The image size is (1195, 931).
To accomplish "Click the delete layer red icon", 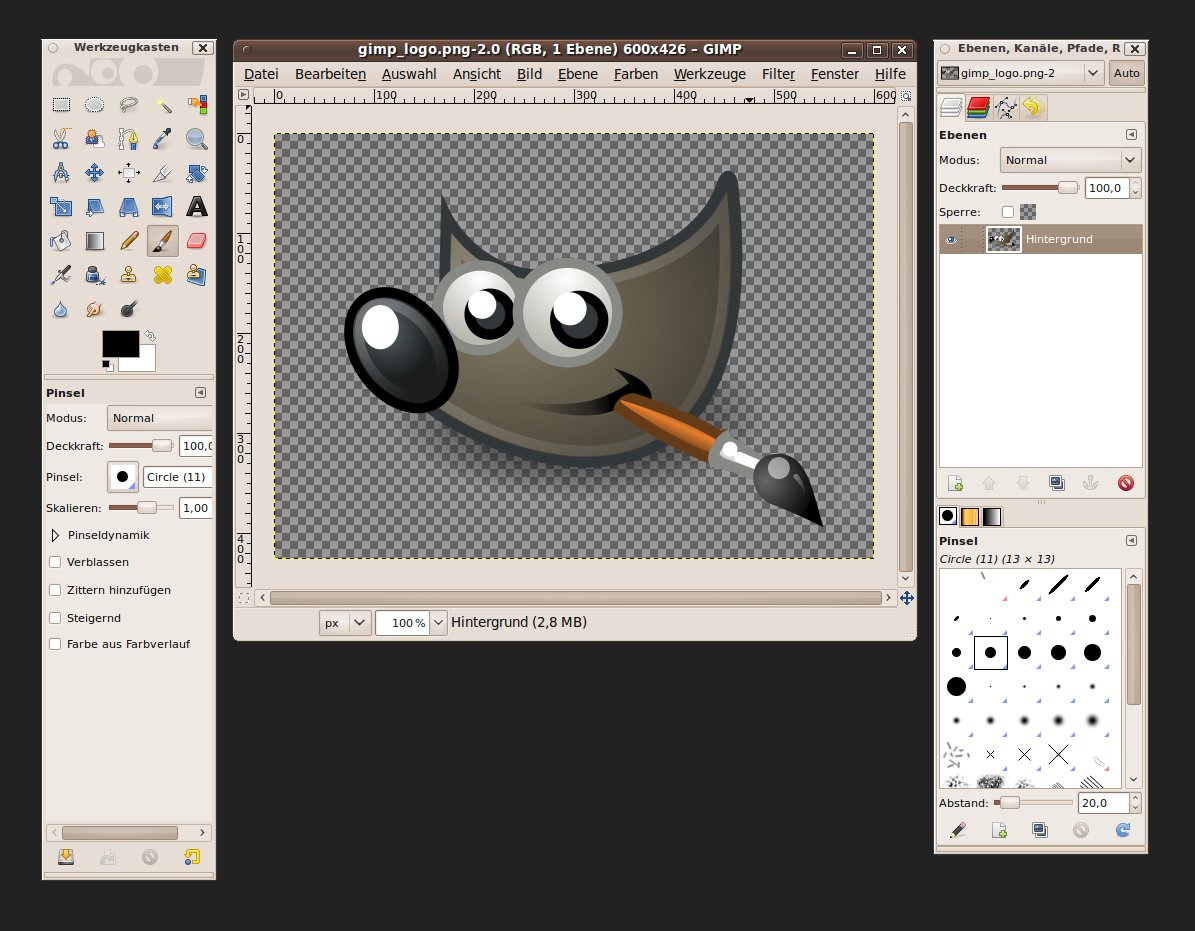I will pyautogui.click(x=1126, y=483).
